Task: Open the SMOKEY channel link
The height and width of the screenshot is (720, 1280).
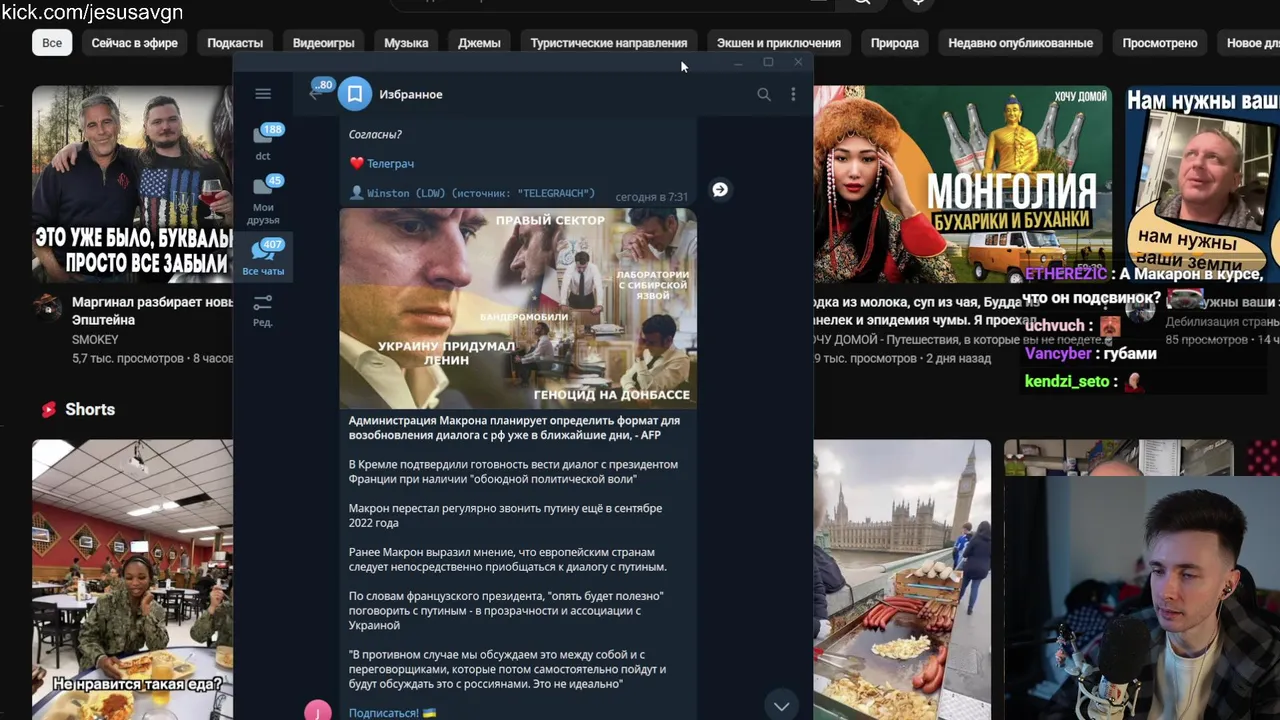Action: click(95, 340)
